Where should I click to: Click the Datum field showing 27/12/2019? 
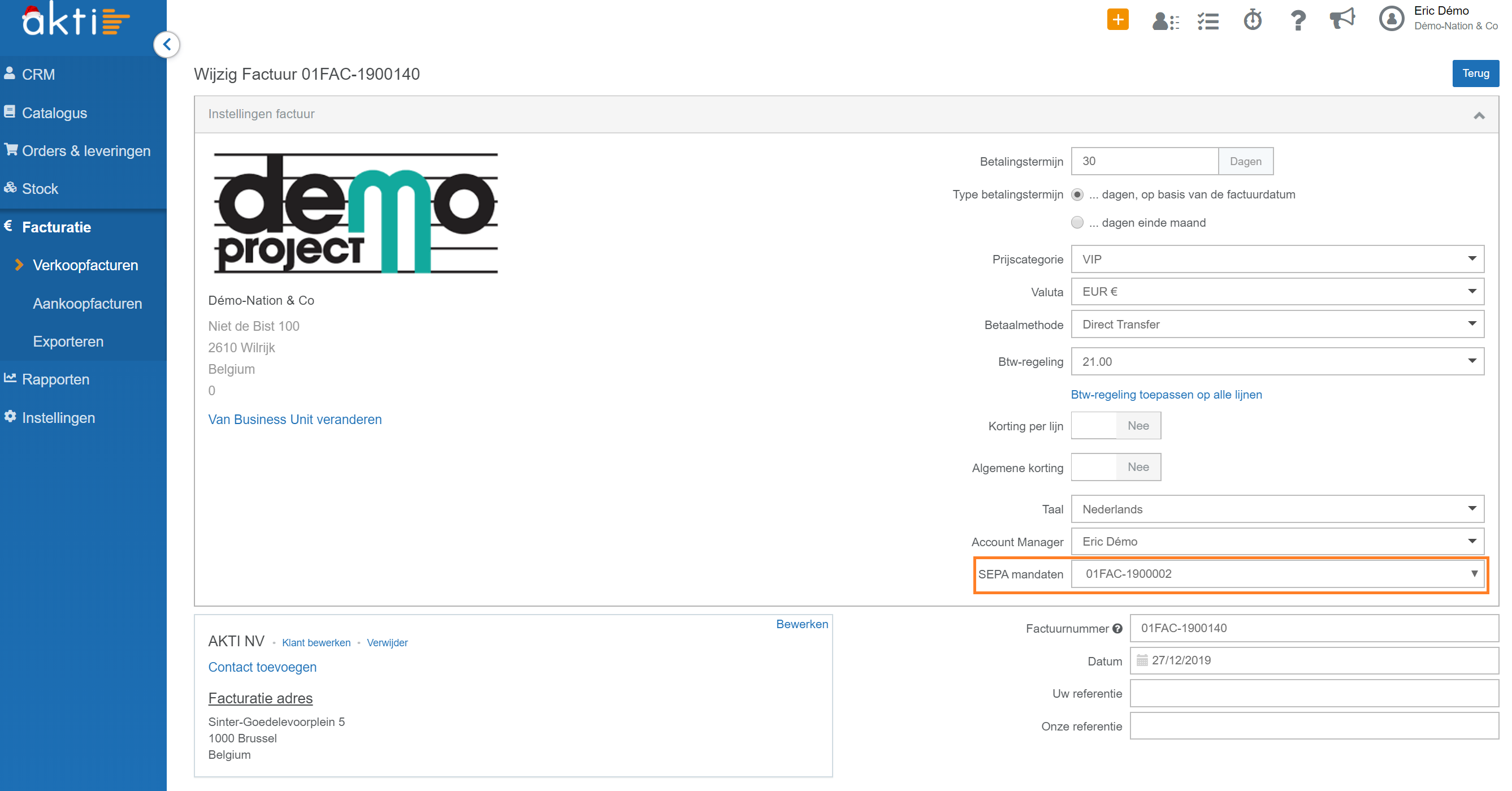point(1314,660)
